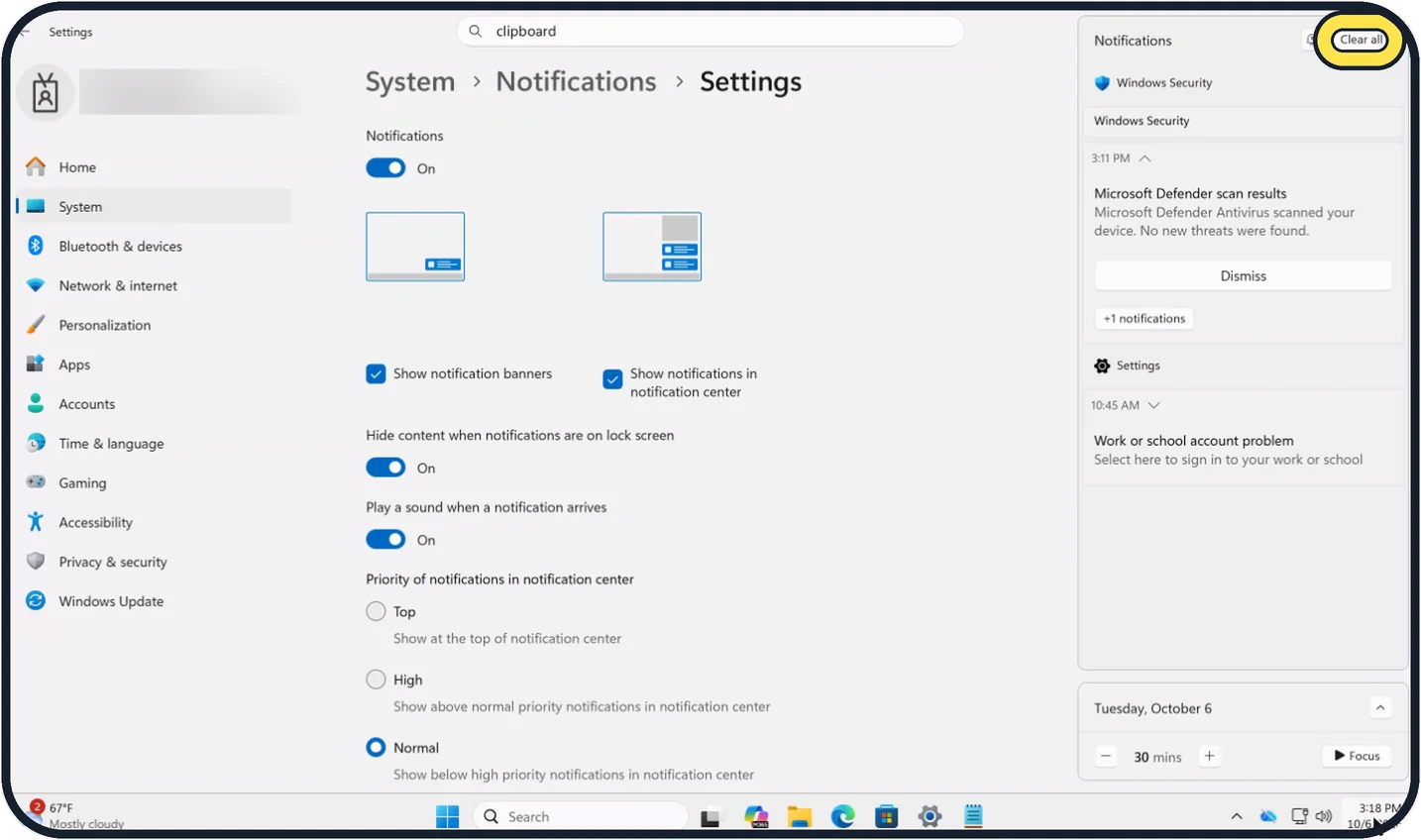This screenshot has height=840, width=1421.
Task: Dismiss the Microsoft Defender scan results notification
Action: click(1243, 276)
